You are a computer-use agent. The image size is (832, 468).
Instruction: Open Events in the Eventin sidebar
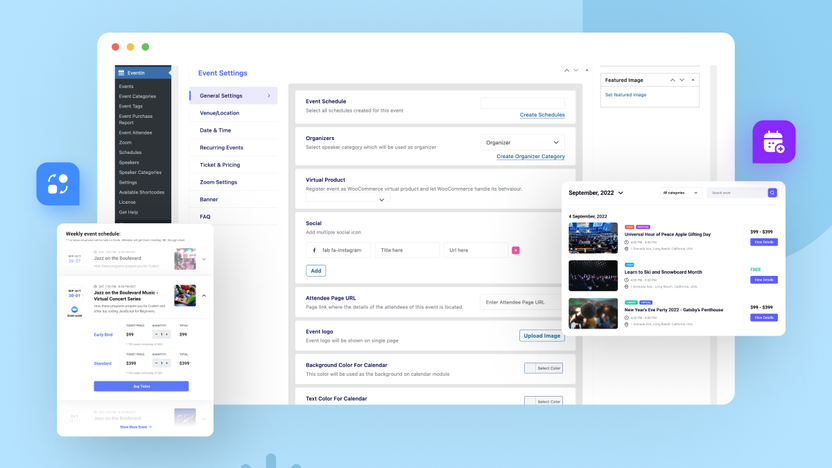tap(126, 86)
